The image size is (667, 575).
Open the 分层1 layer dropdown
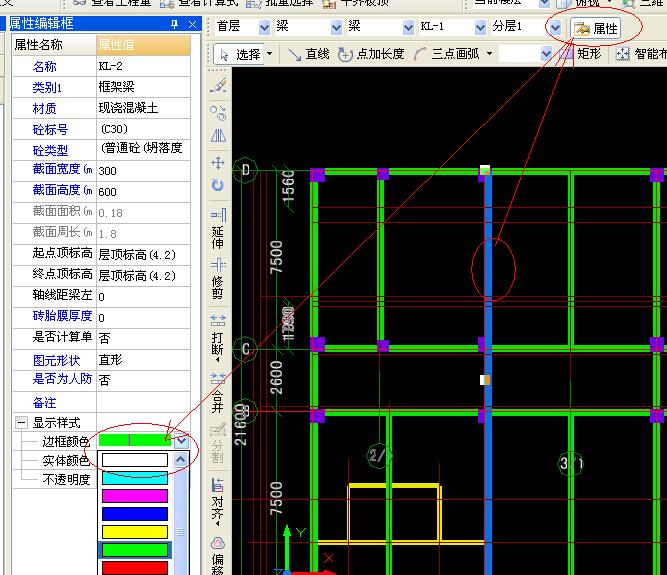click(555, 28)
